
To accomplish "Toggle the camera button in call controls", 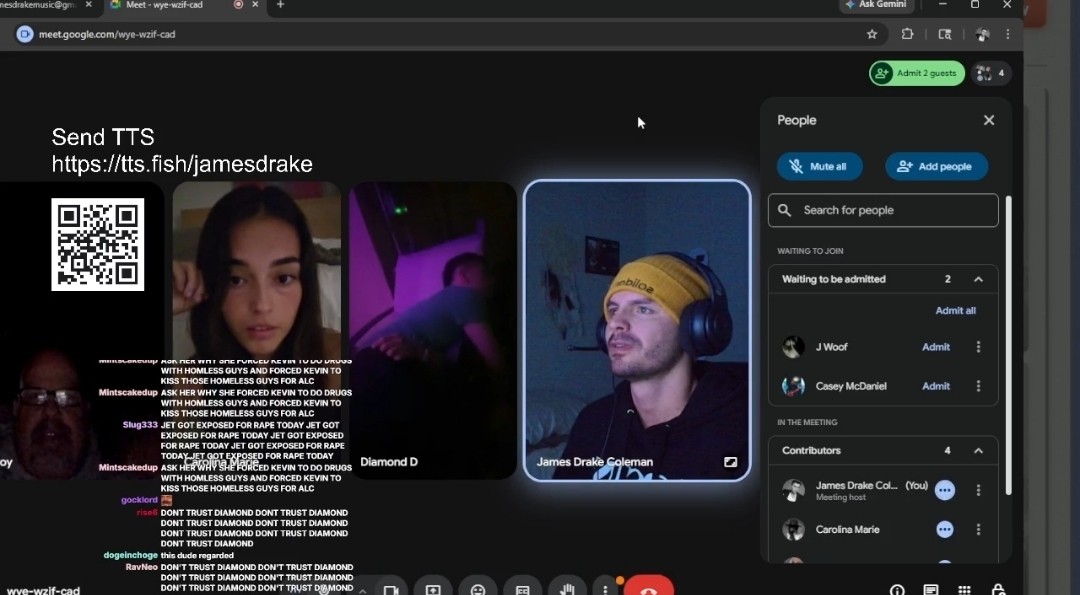I will click(391, 589).
